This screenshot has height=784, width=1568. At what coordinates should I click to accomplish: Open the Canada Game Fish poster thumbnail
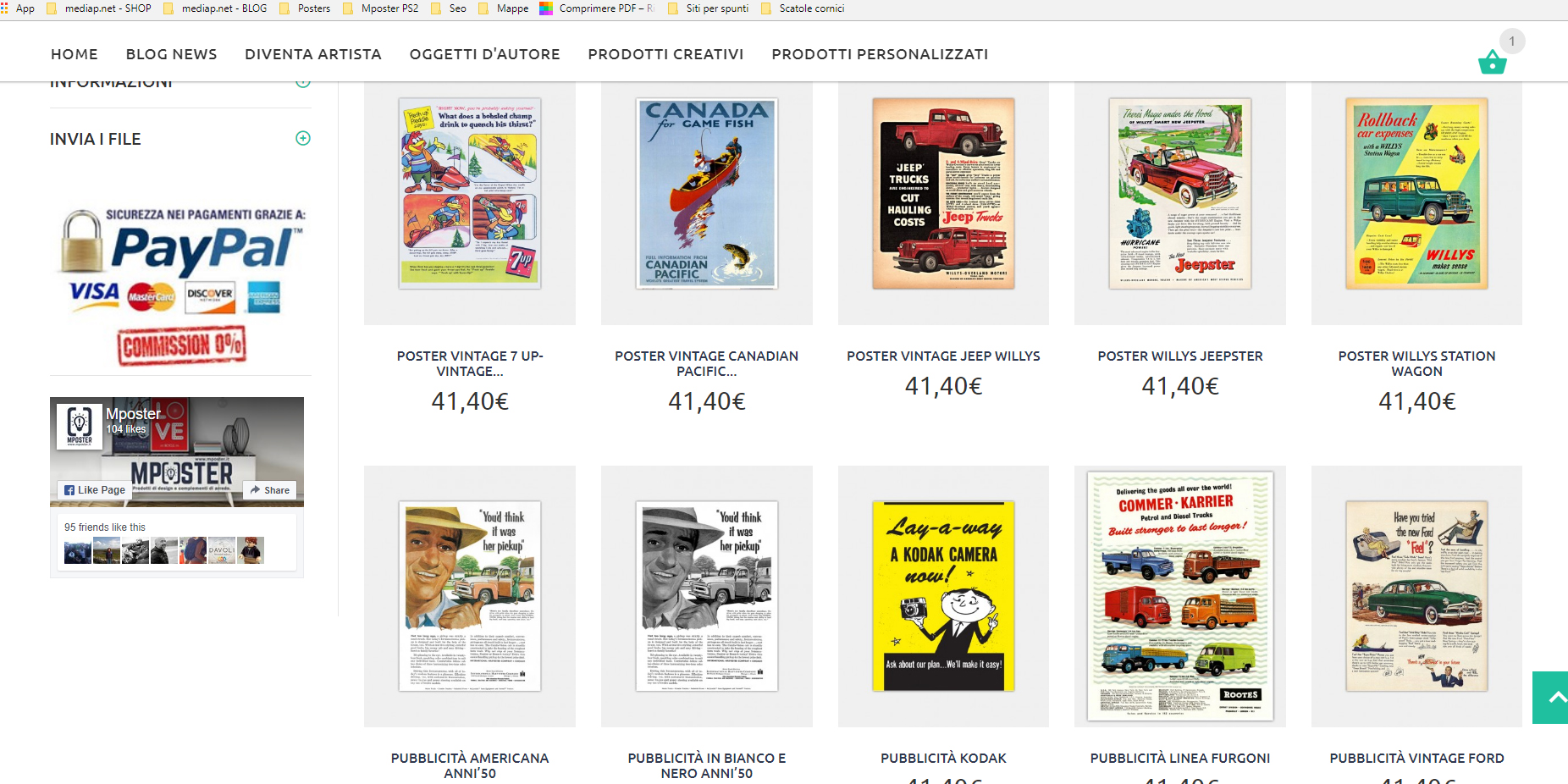point(707,193)
